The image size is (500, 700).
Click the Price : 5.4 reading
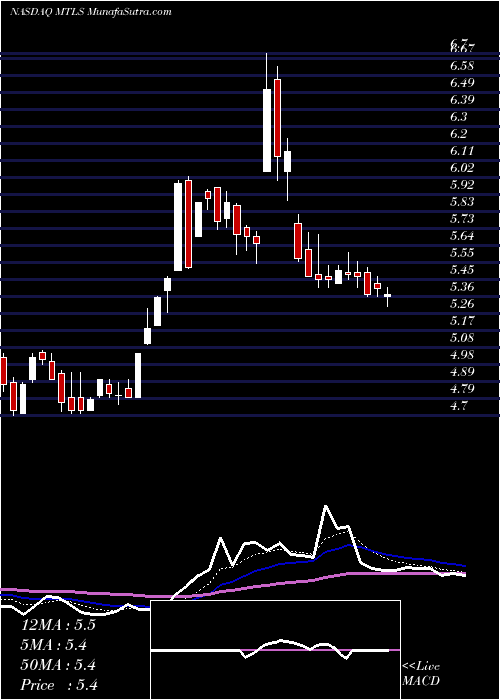tap(59, 685)
